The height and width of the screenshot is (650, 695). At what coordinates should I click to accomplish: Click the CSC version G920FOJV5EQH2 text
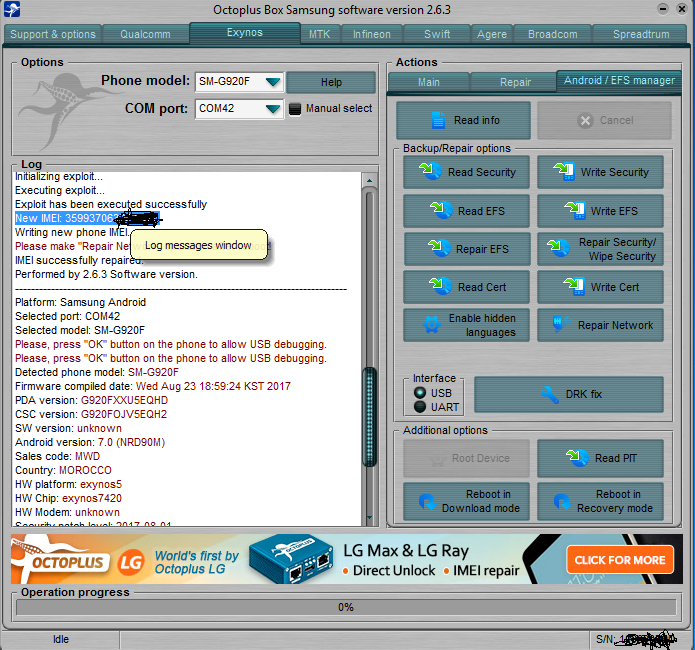coord(124,414)
